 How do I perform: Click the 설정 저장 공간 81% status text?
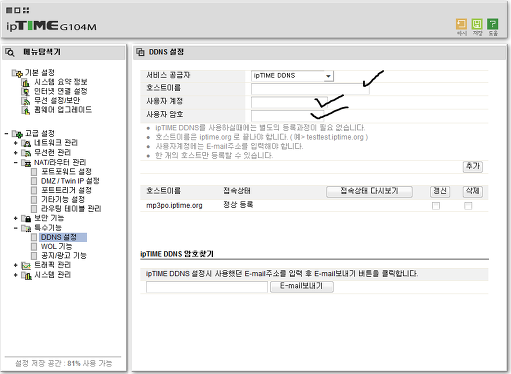(63, 363)
